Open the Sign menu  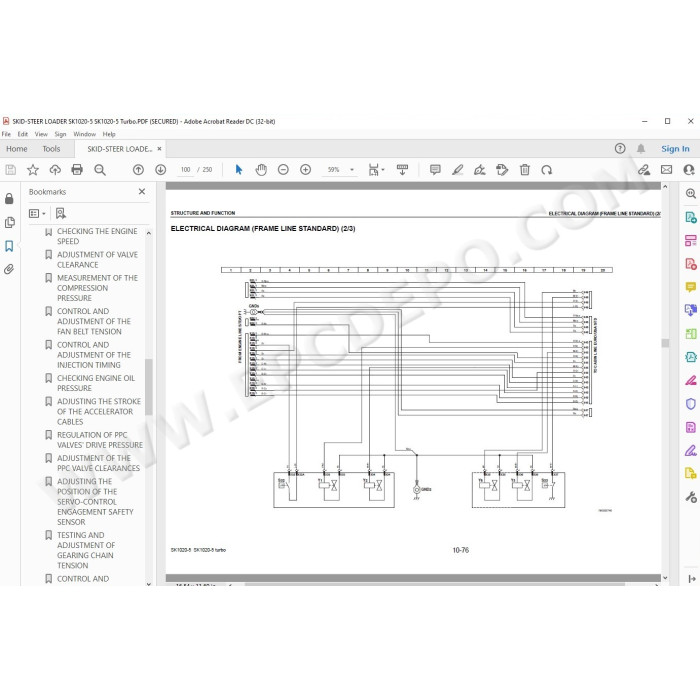click(60, 134)
